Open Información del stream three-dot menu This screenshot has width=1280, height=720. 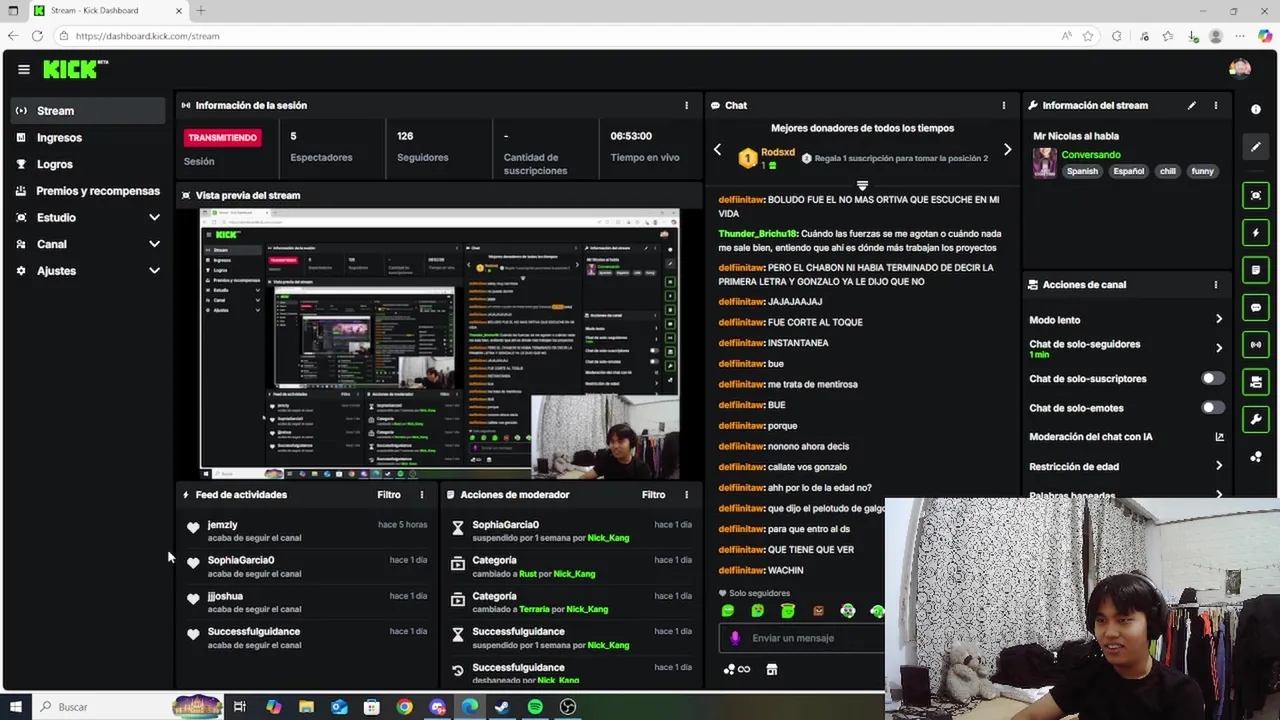1216,105
